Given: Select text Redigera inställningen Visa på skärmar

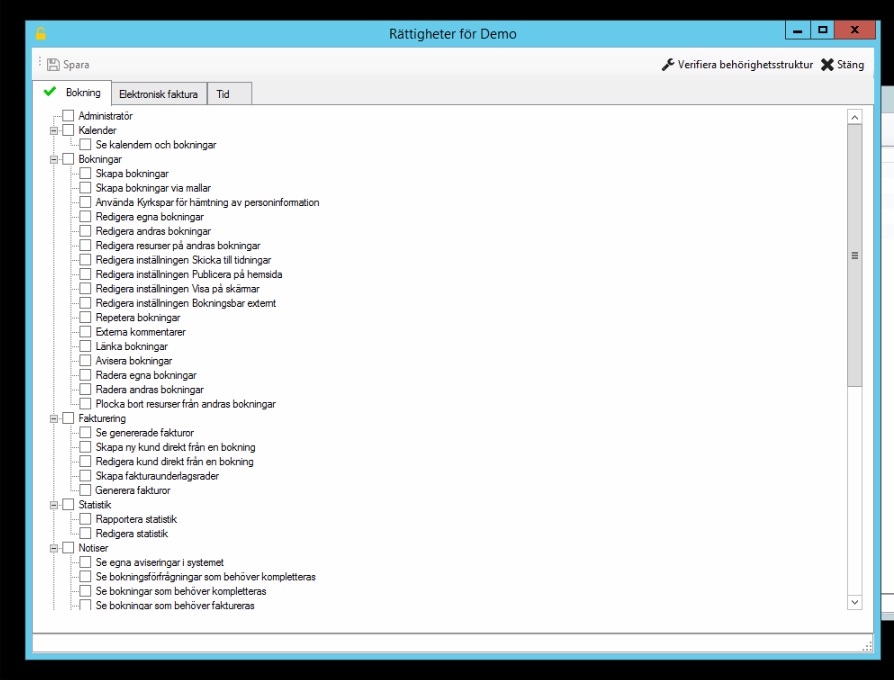Looking at the screenshot, I should 177,288.
